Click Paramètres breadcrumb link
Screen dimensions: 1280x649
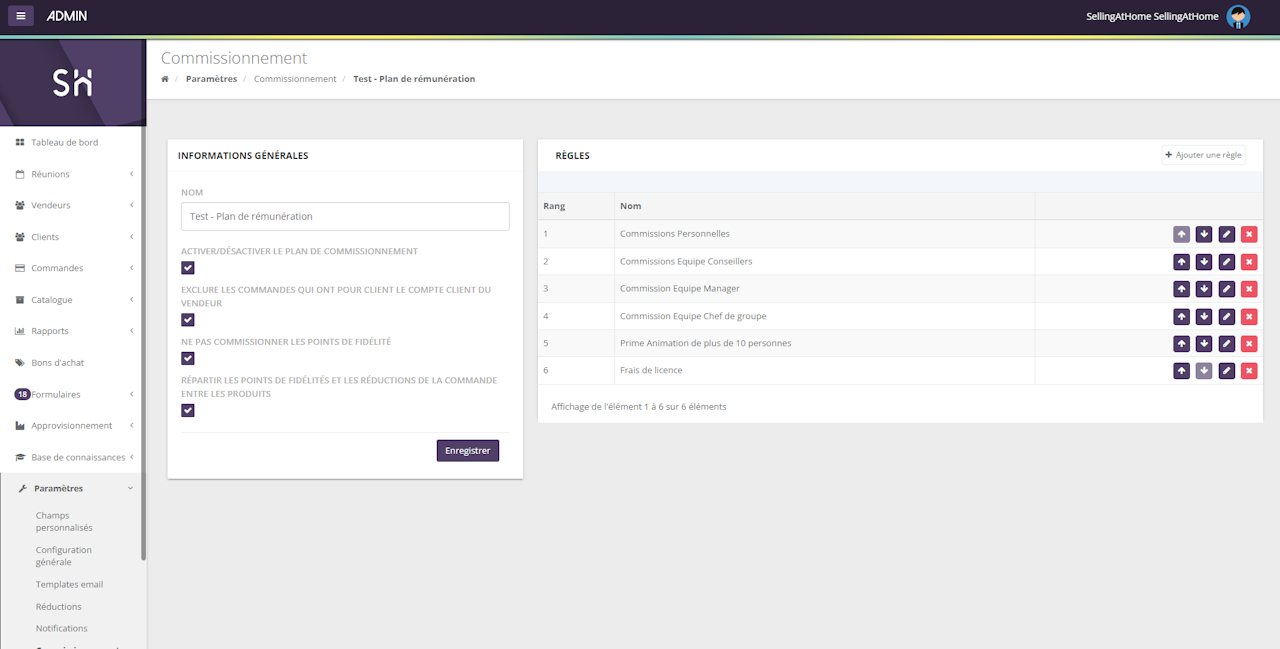211,79
